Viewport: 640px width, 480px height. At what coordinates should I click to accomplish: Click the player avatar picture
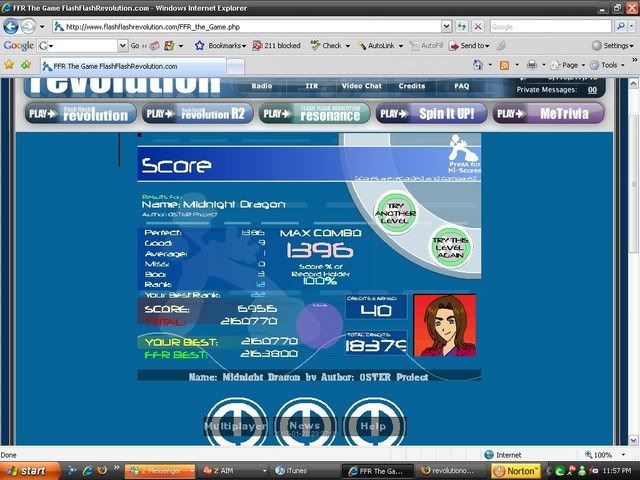443,325
